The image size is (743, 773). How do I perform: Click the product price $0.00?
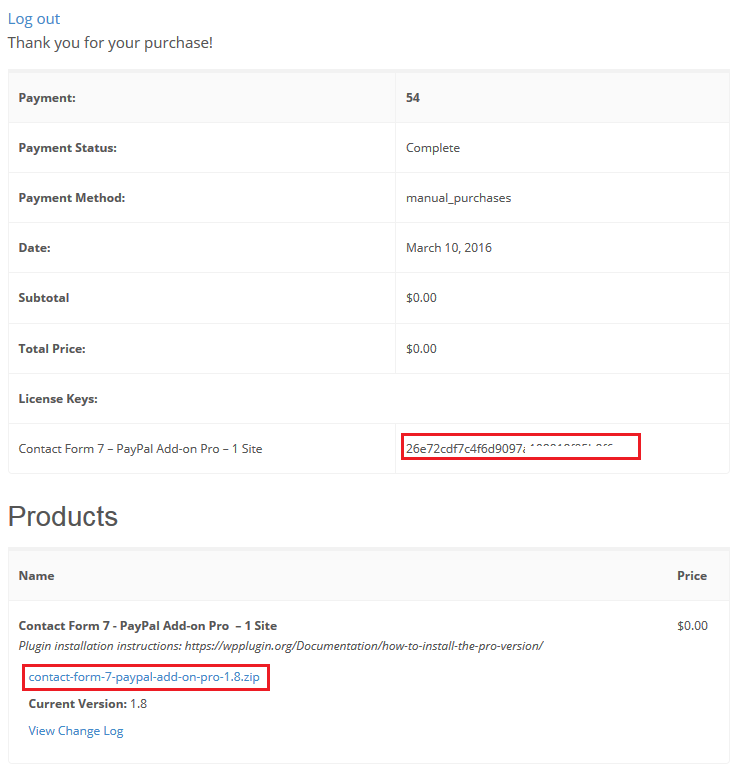(x=692, y=626)
